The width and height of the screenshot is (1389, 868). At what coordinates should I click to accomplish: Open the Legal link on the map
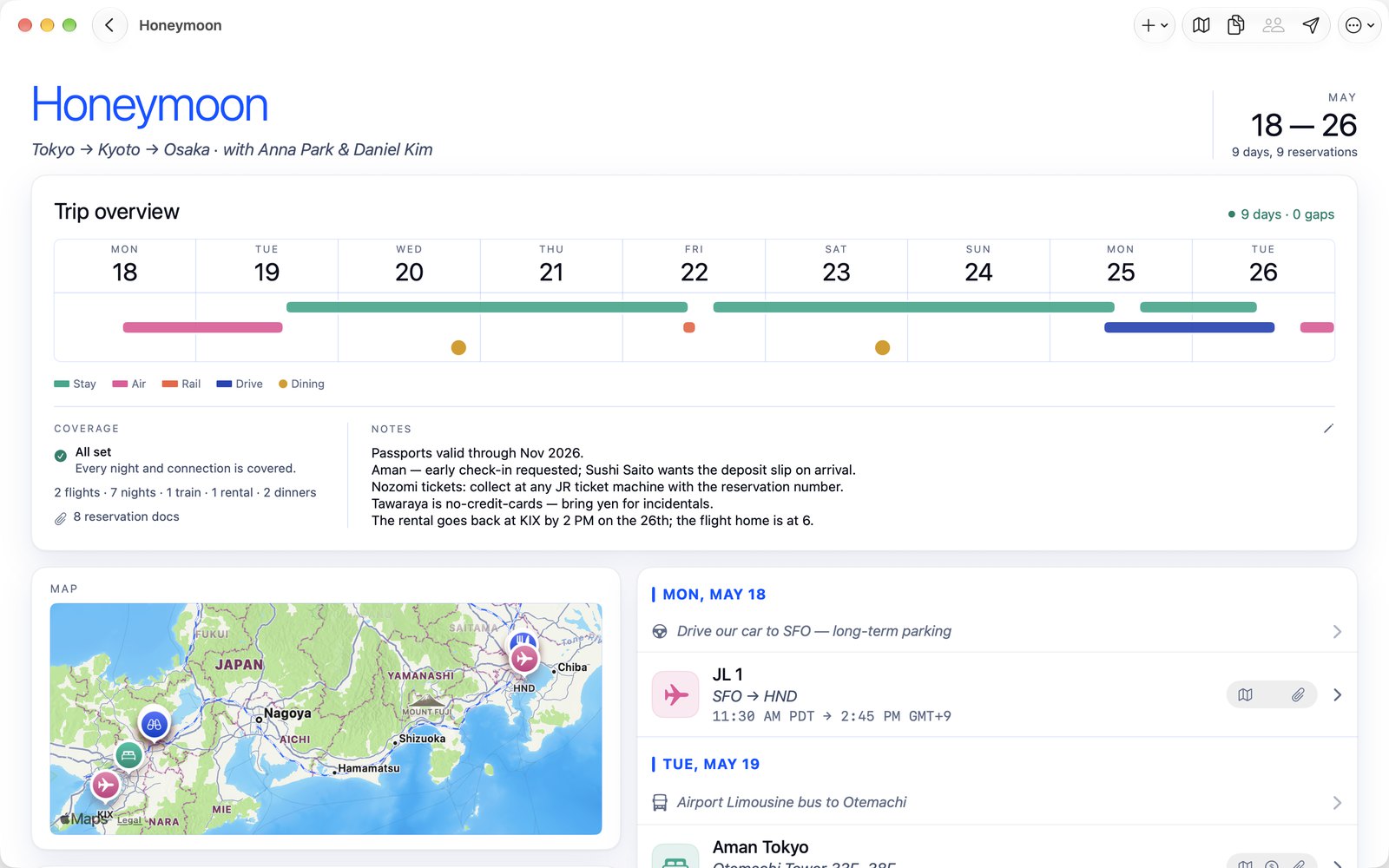click(x=128, y=820)
